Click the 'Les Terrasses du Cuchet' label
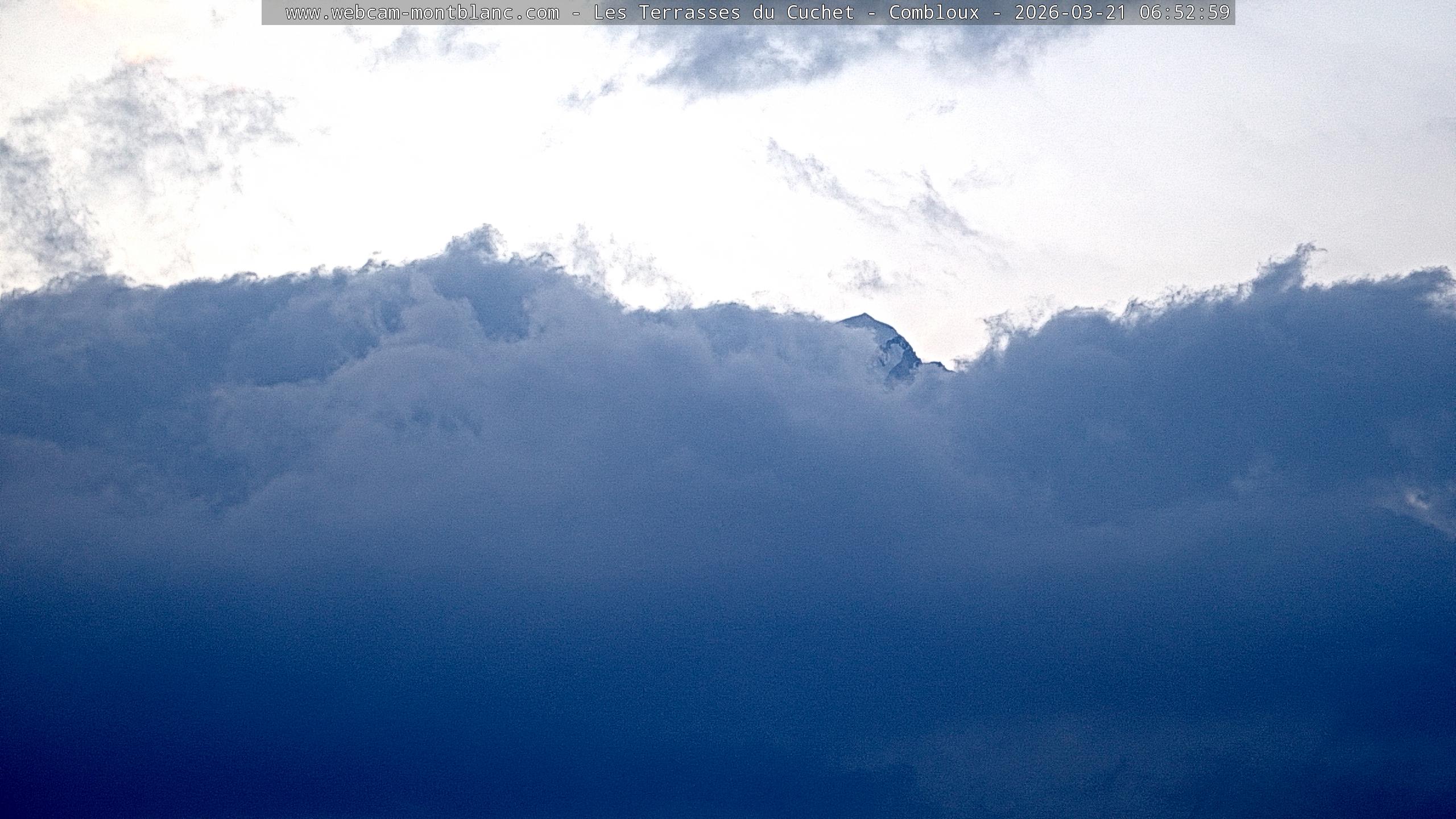This screenshot has width=1456, height=819. click(x=723, y=13)
